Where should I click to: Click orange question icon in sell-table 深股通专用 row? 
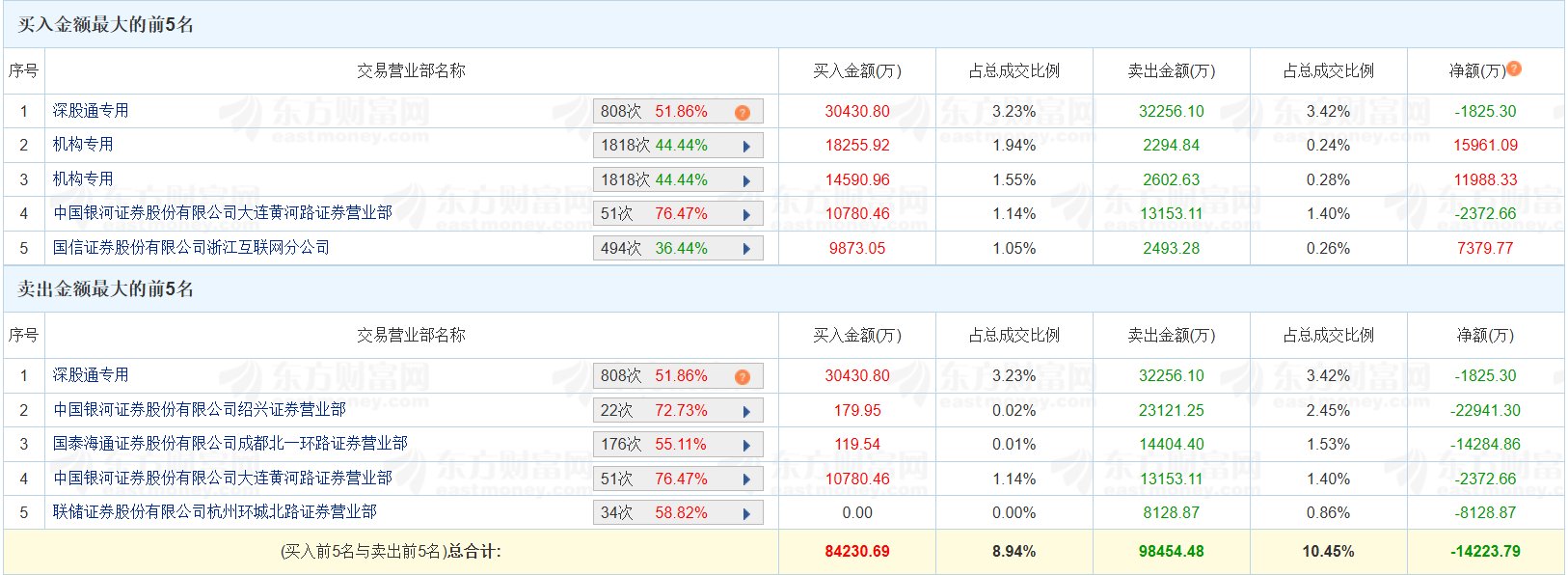coord(742,377)
